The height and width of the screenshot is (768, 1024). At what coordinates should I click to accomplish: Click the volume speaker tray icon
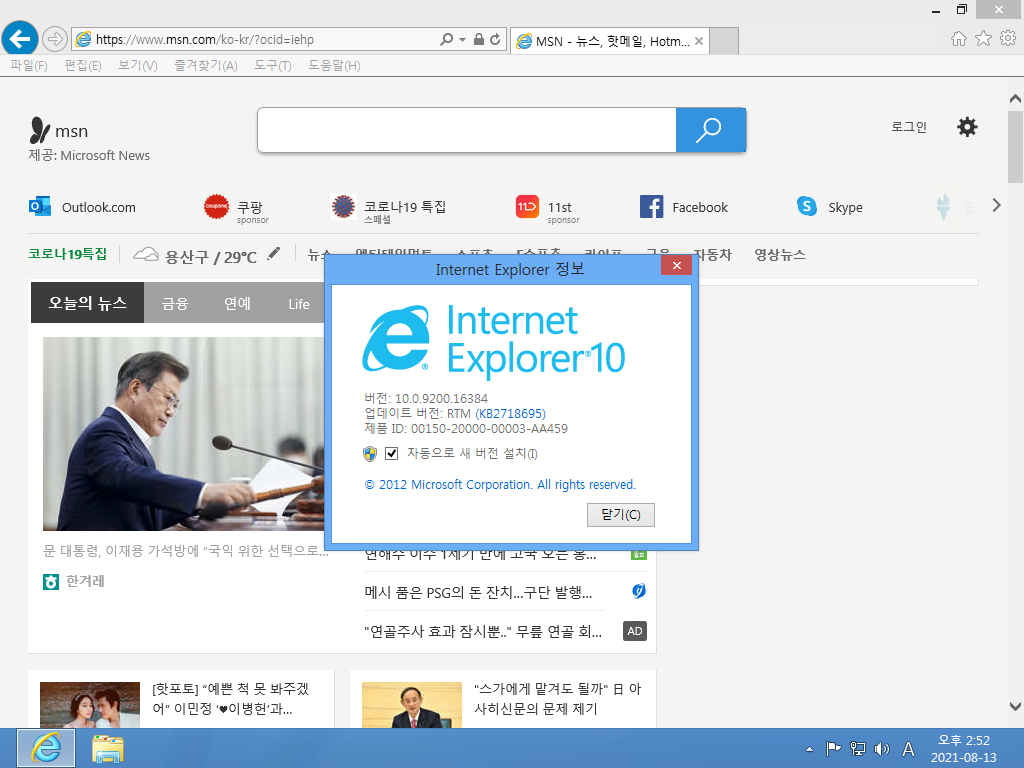click(882, 748)
